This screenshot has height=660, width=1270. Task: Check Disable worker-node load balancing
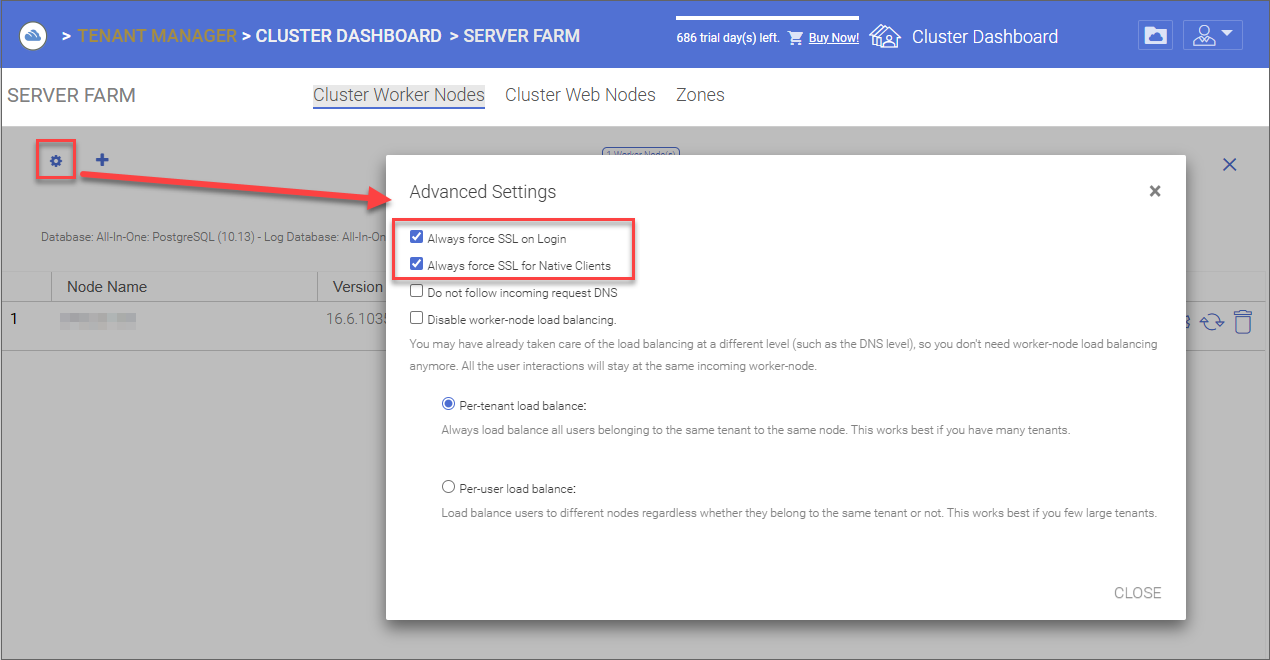coord(417,319)
